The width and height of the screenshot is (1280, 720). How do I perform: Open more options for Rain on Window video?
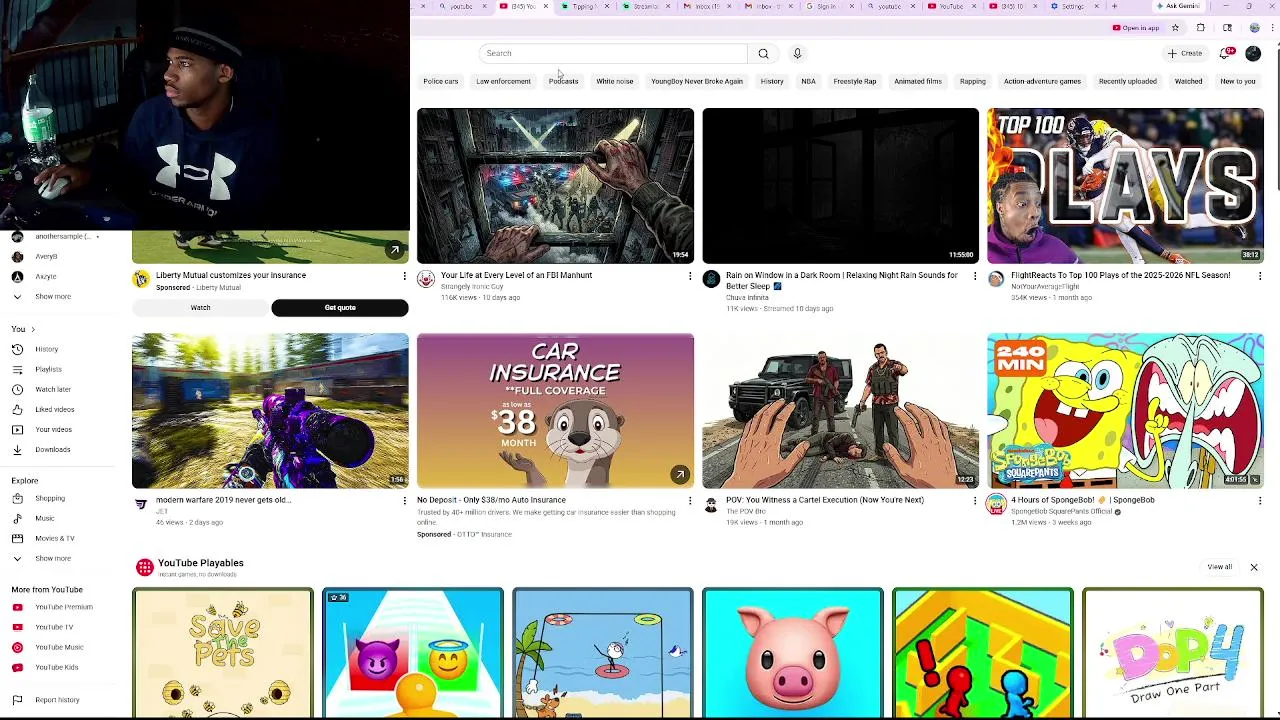pyautogui.click(x=974, y=276)
